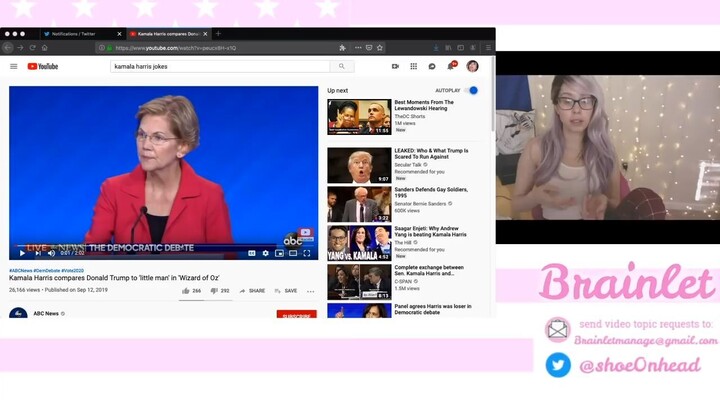720x405 pixels.
Task: Switch to the Notifications / Twitter tab
Action: pyautogui.click(x=73, y=34)
